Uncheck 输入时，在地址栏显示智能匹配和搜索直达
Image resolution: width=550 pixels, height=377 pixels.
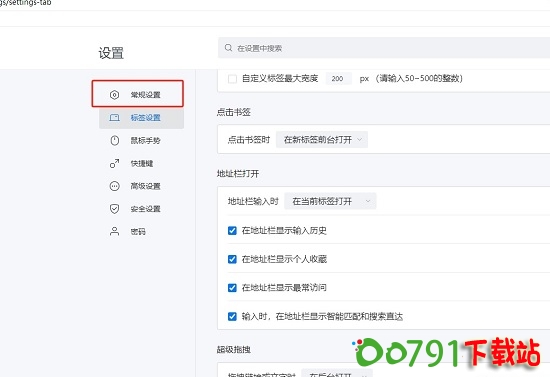pyautogui.click(x=232, y=317)
